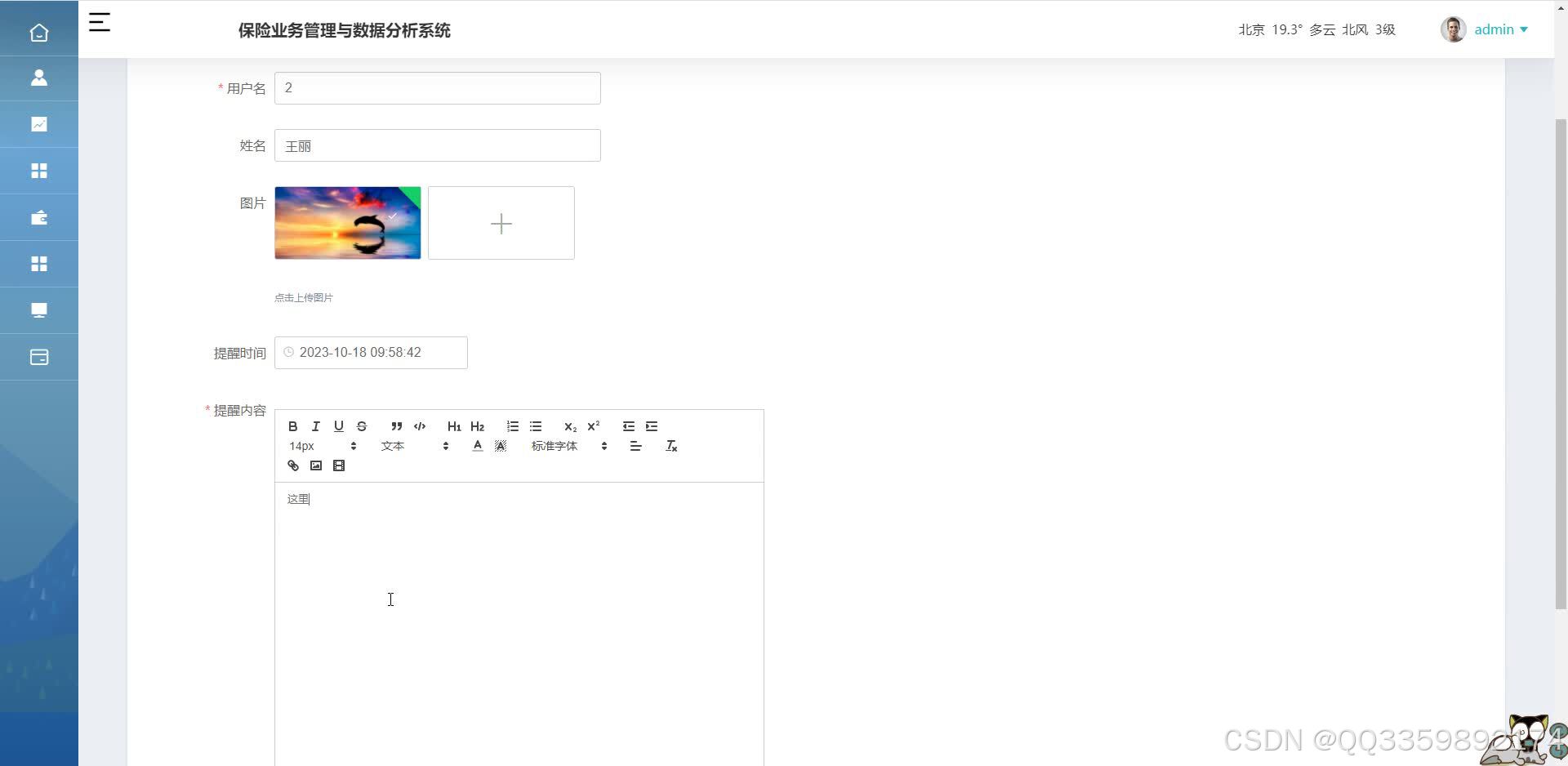Select the chart analysis sidebar icon
This screenshot has height=766, width=1568.
pos(38,124)
